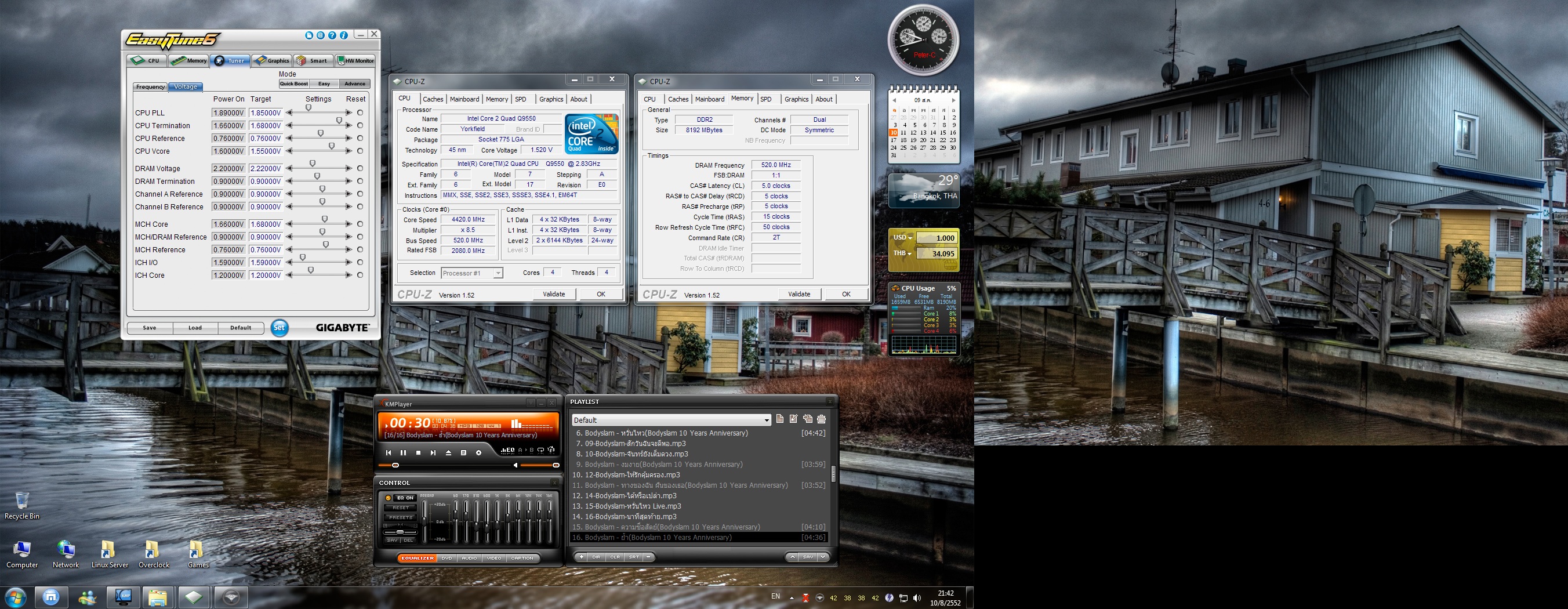This screenshot has width=1568, height=609.
Task: Pause playback in KMPlayer
Action: (403, 452)
